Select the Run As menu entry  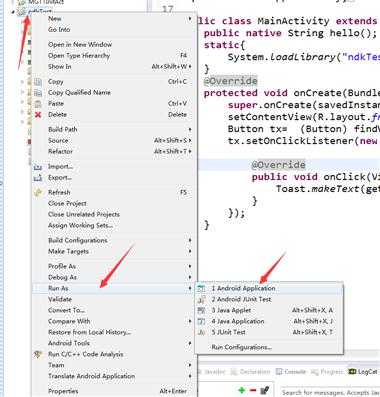113,288
